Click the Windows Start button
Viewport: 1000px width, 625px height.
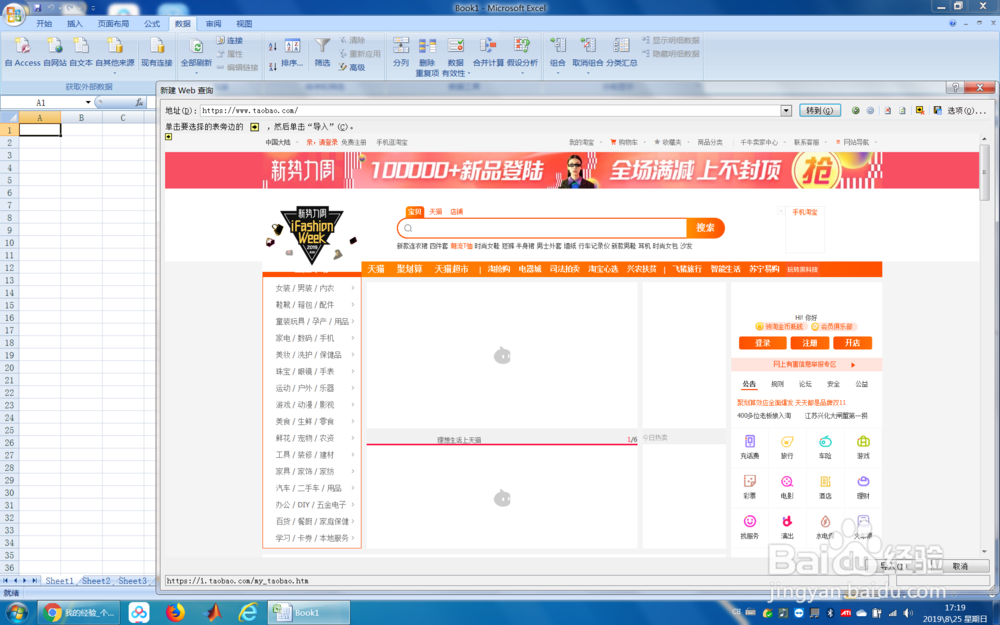click(x=17, y=612)
